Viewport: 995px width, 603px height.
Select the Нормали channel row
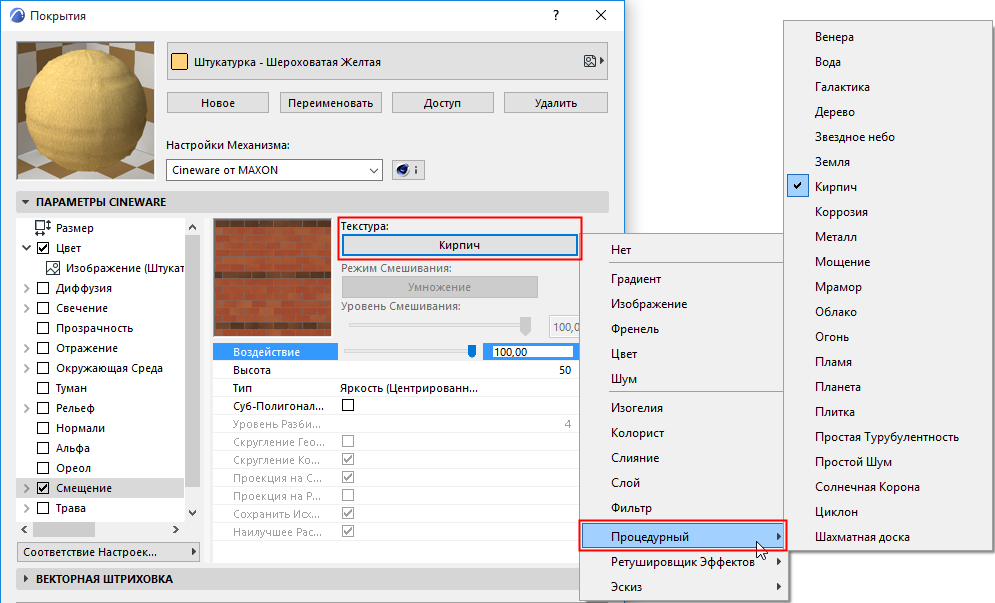[x=100, y=428]
